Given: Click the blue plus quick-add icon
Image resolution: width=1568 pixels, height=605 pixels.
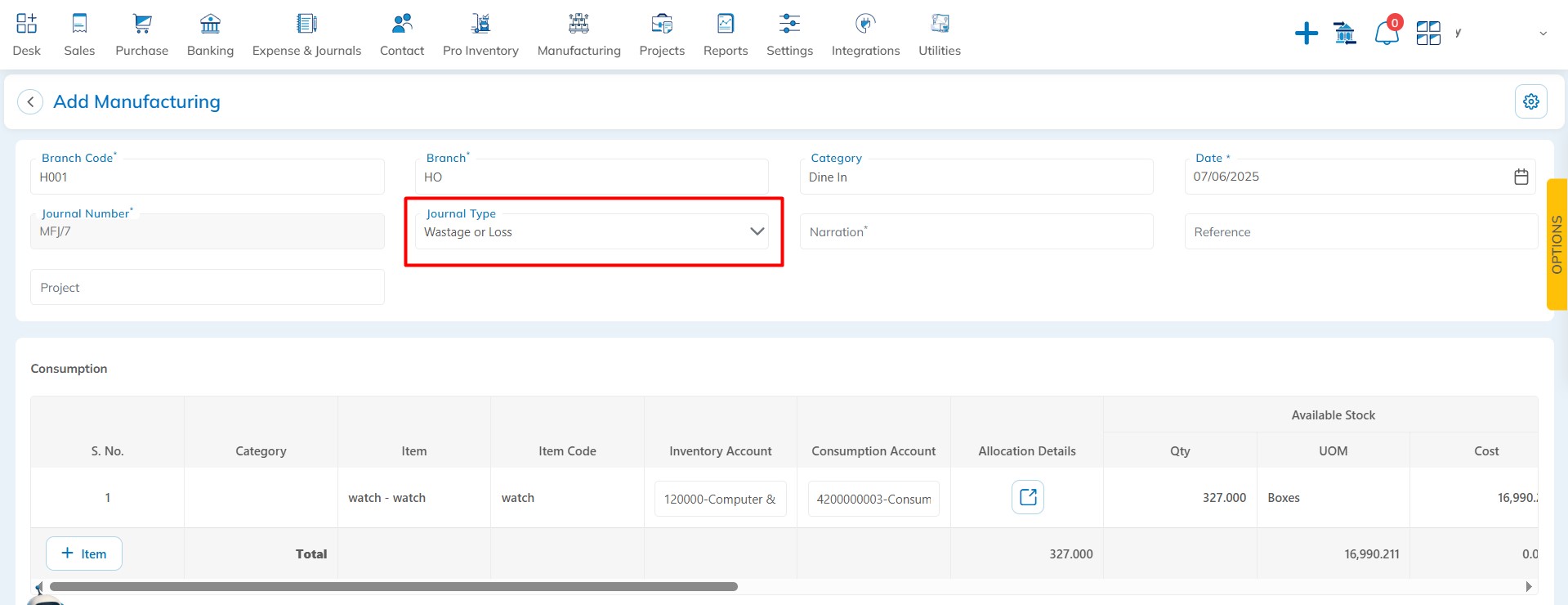Looking at the screenshot, I should [1307, 33].
